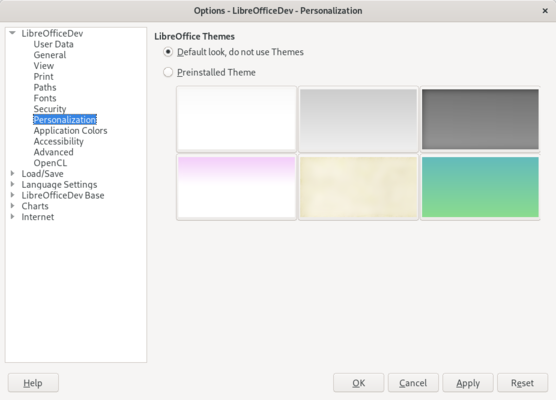Select the Personalization tree entry

[x=65, y=120]
